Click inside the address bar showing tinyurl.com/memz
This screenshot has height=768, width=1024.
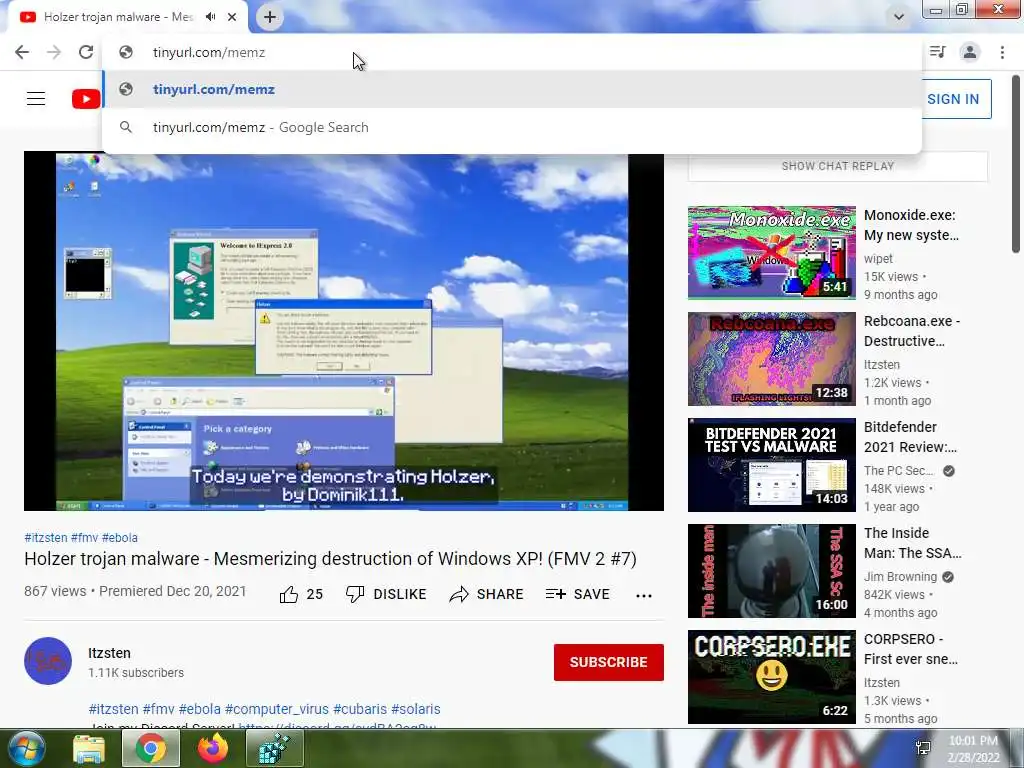coord(512,52)
